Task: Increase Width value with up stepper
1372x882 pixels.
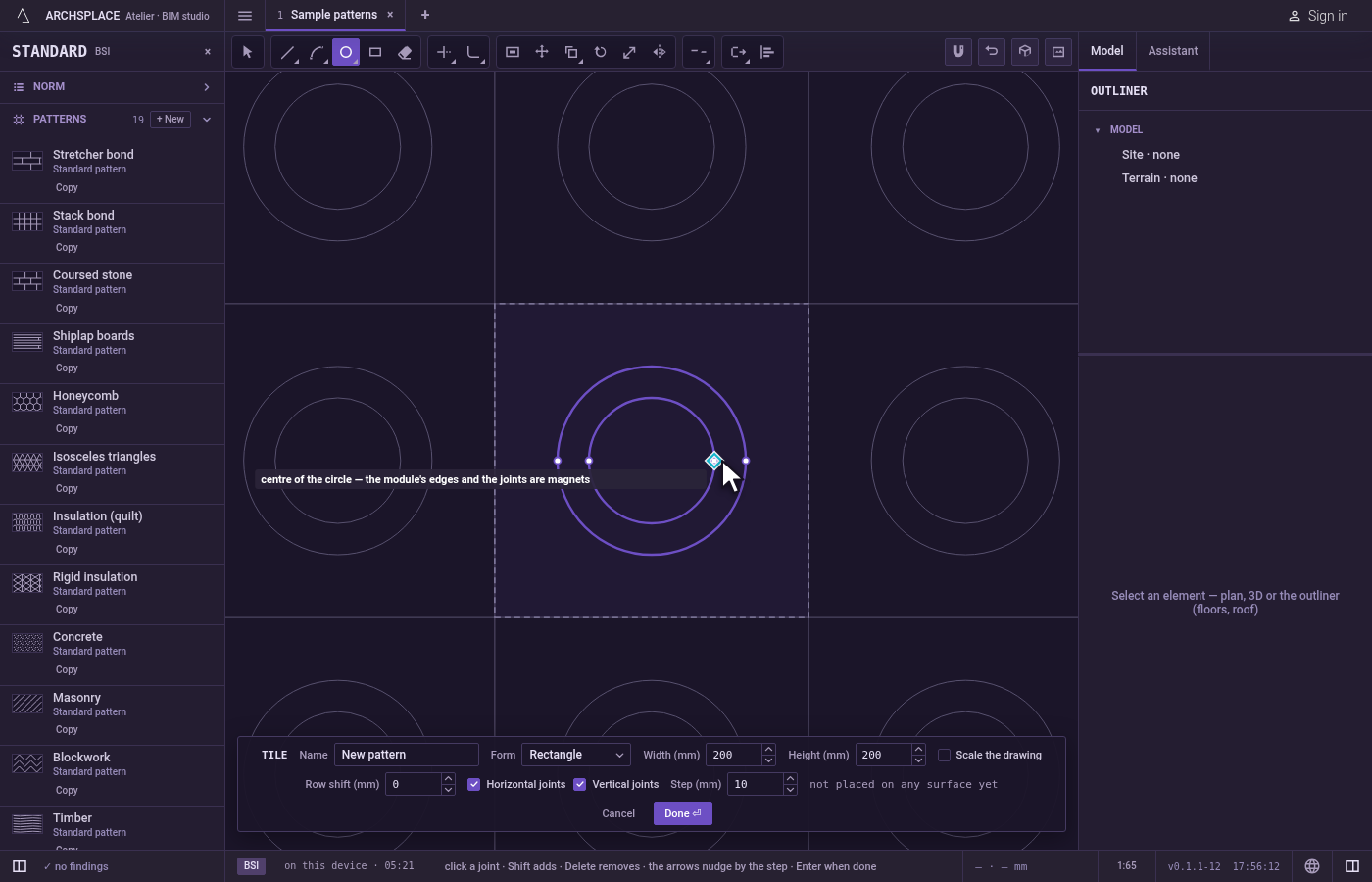Action: [x=768, y=750]
